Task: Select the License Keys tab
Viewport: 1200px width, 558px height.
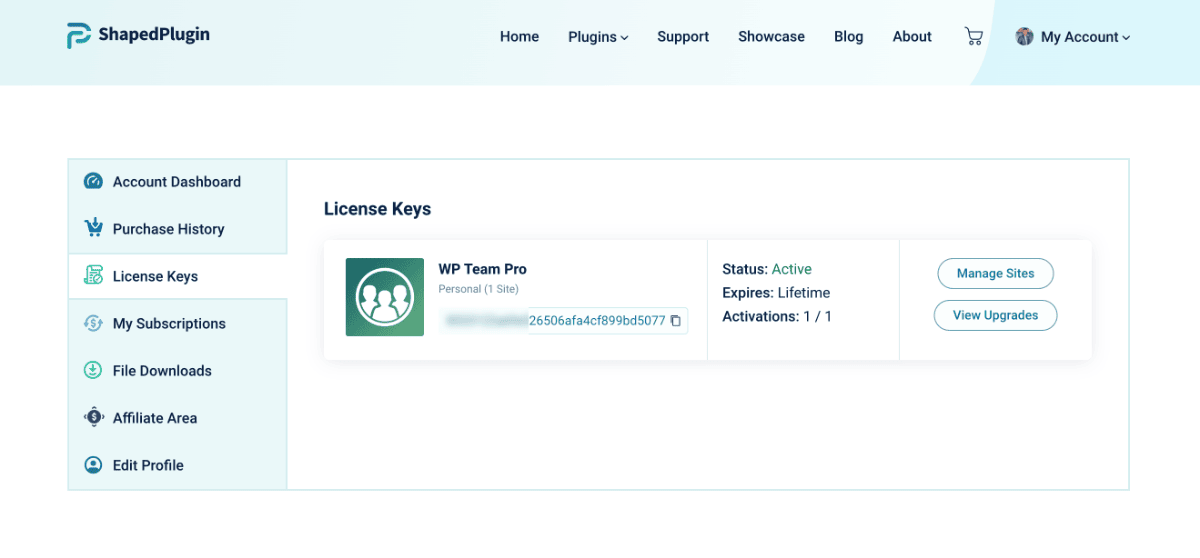Action: click(178, 276)
